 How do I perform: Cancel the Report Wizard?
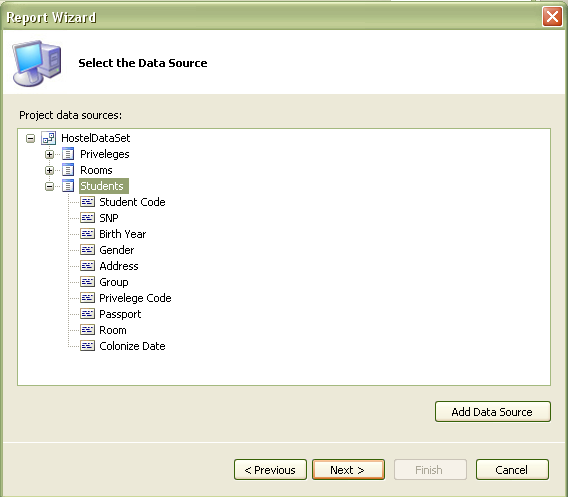(x=512, y=470)
